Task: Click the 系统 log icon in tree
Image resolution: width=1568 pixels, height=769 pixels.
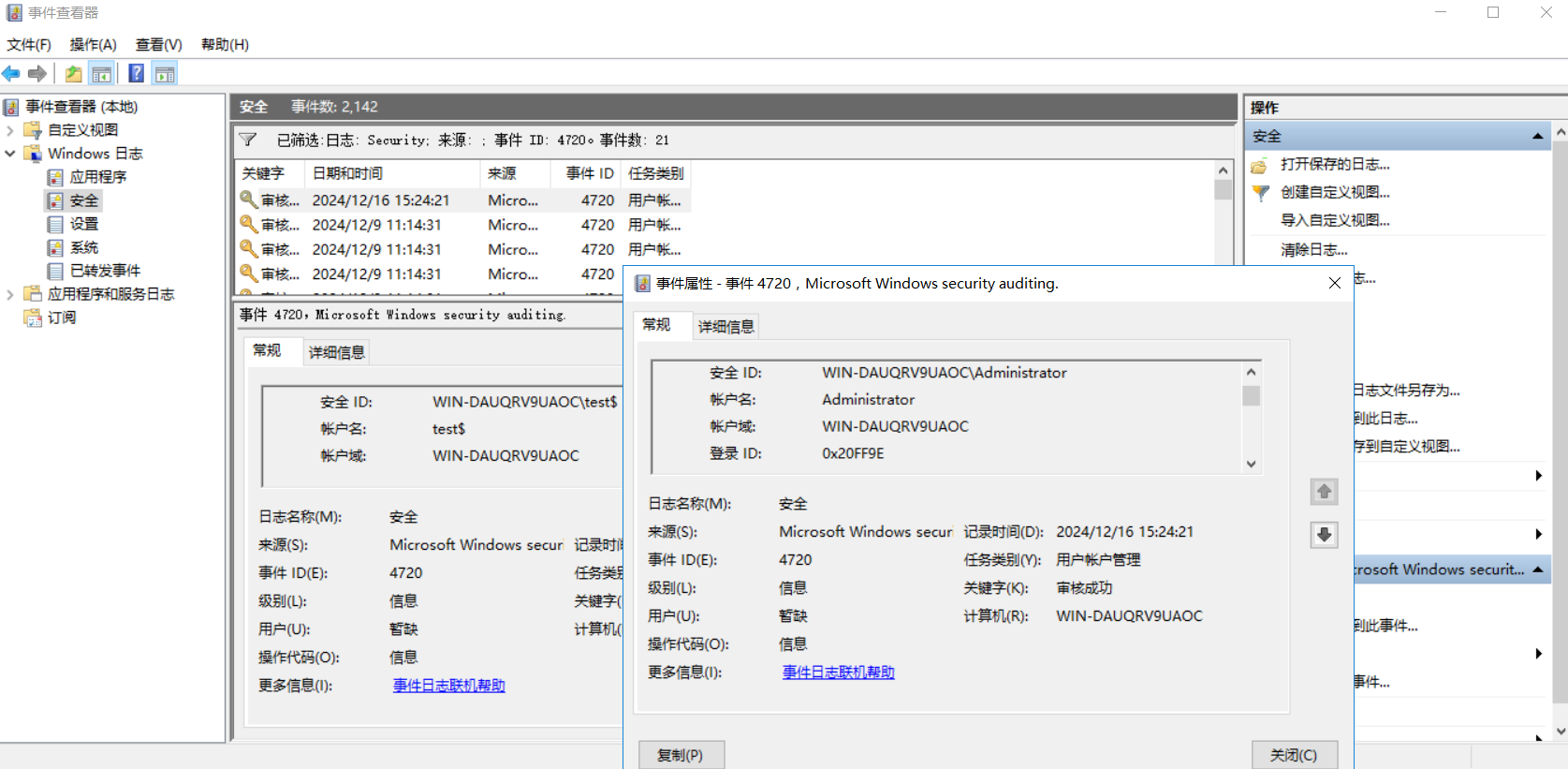Action: pos(56,247)
